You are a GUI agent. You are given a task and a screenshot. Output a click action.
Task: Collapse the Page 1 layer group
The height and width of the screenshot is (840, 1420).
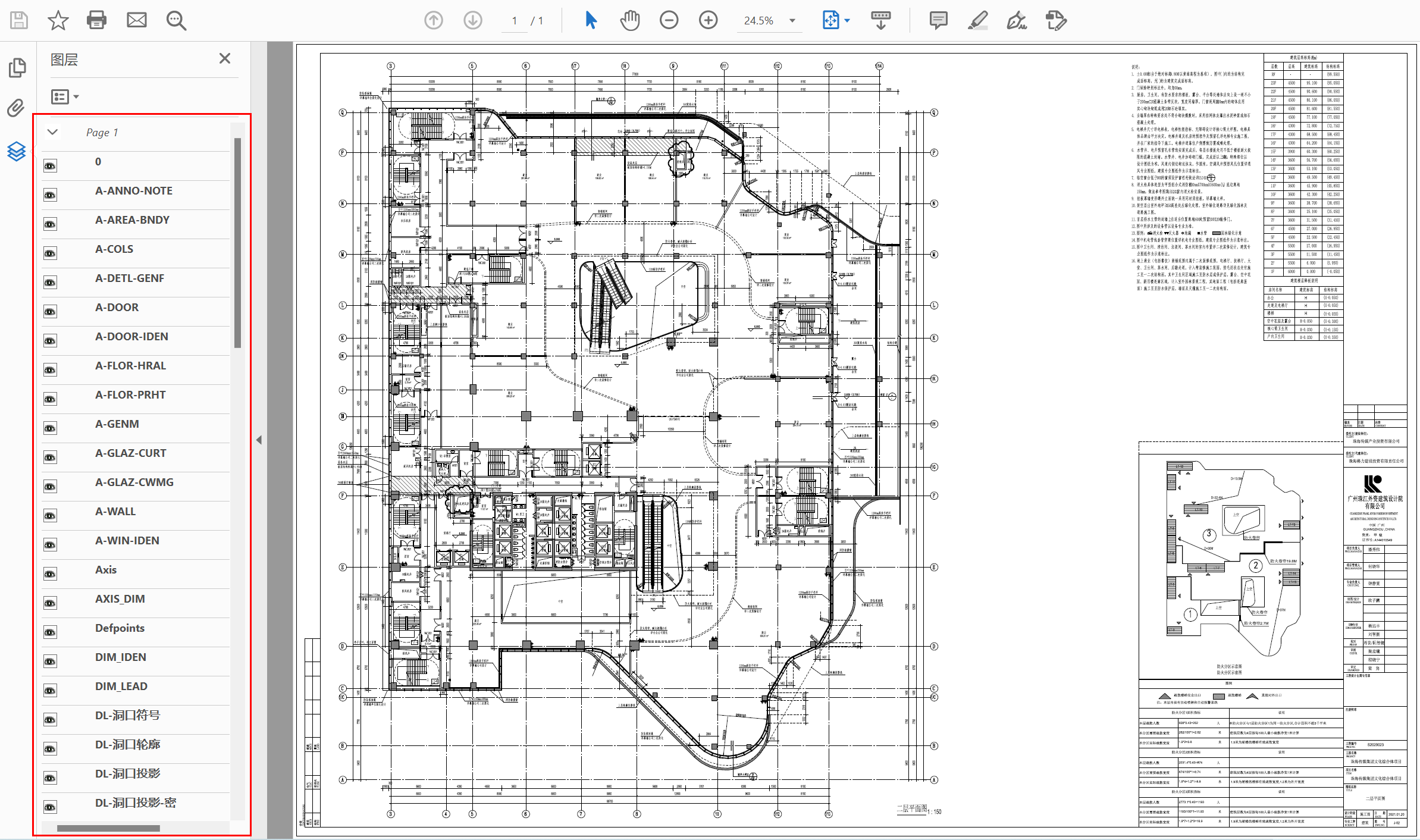coord(53,132)
